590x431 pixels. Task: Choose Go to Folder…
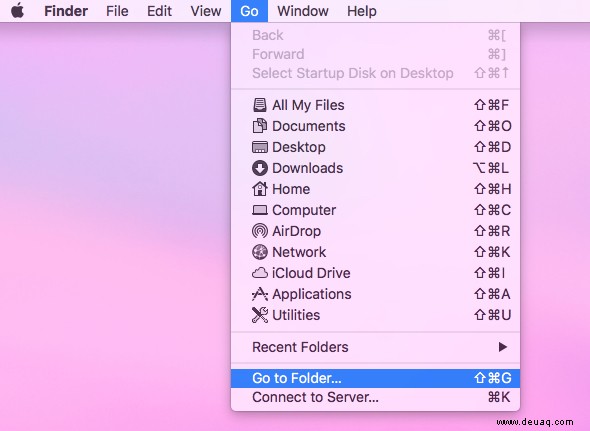pos(376,378)
